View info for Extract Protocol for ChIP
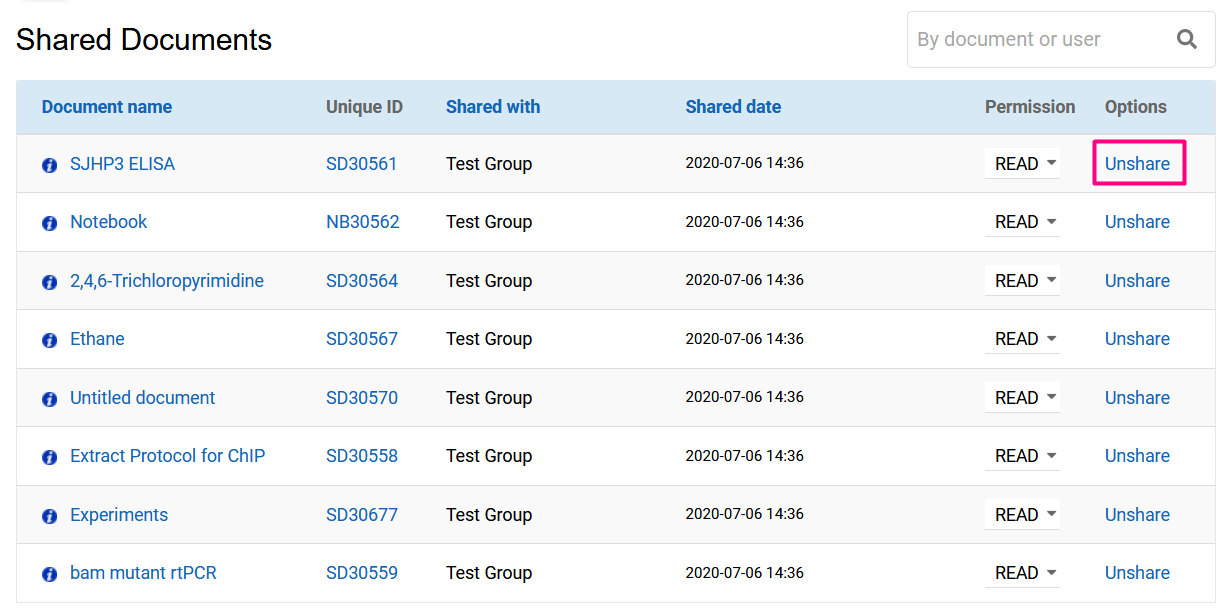Screen dimensions: 1227x610 (49, 457)
